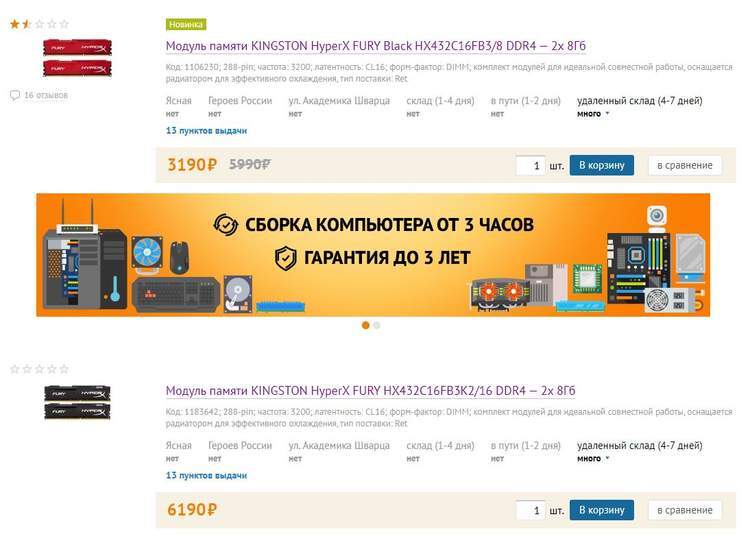This screenshot has width=750, height=545.
Task: Click 'в сравнение' for the first product
Action: [685, 165]
